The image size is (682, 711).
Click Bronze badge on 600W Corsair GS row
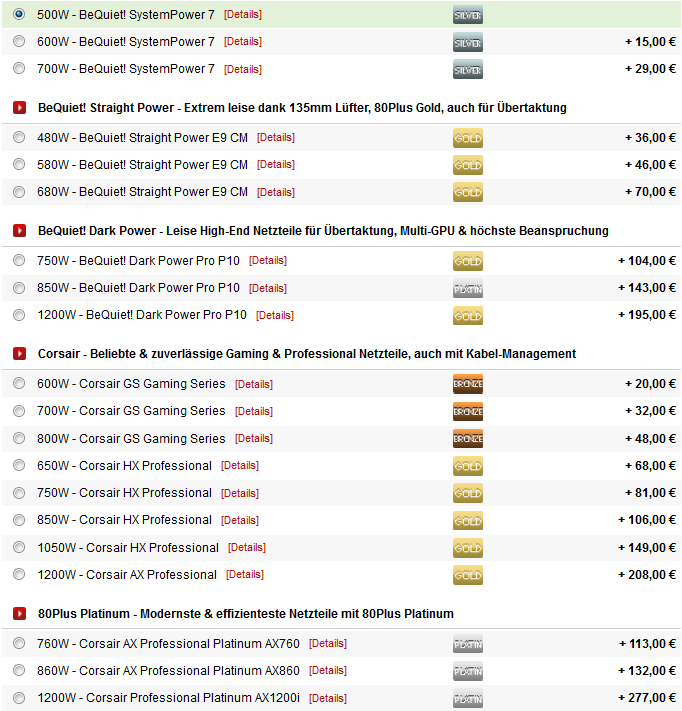click(468, 384)
